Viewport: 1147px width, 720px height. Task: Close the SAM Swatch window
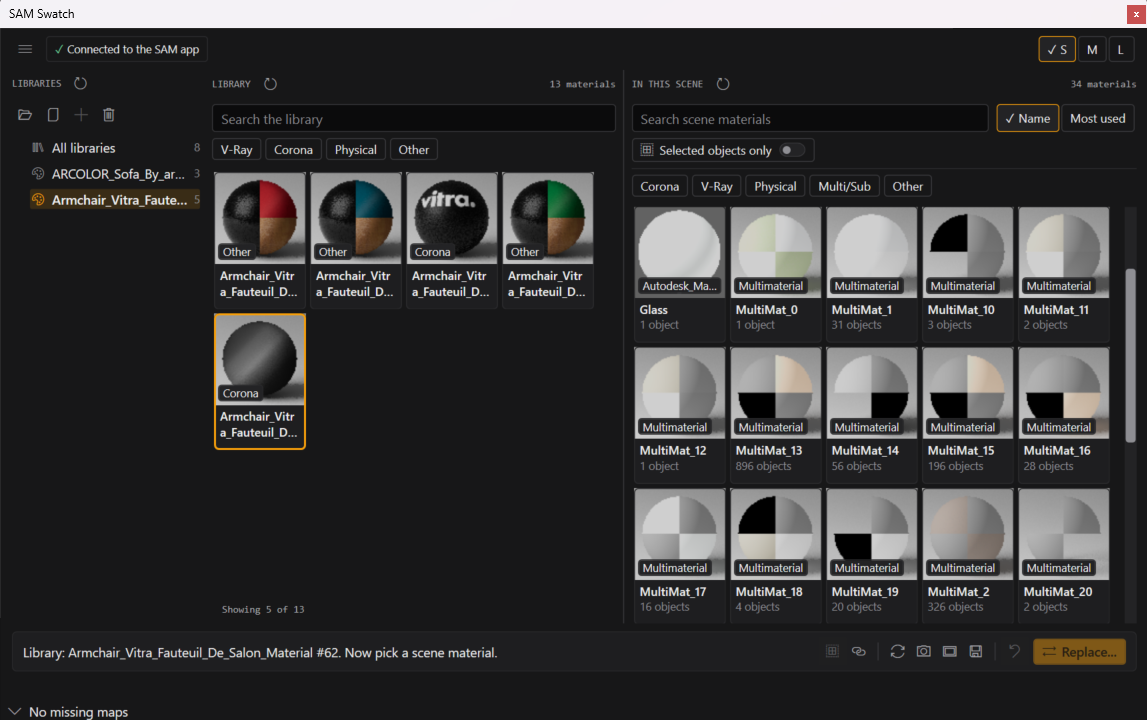1136,14
